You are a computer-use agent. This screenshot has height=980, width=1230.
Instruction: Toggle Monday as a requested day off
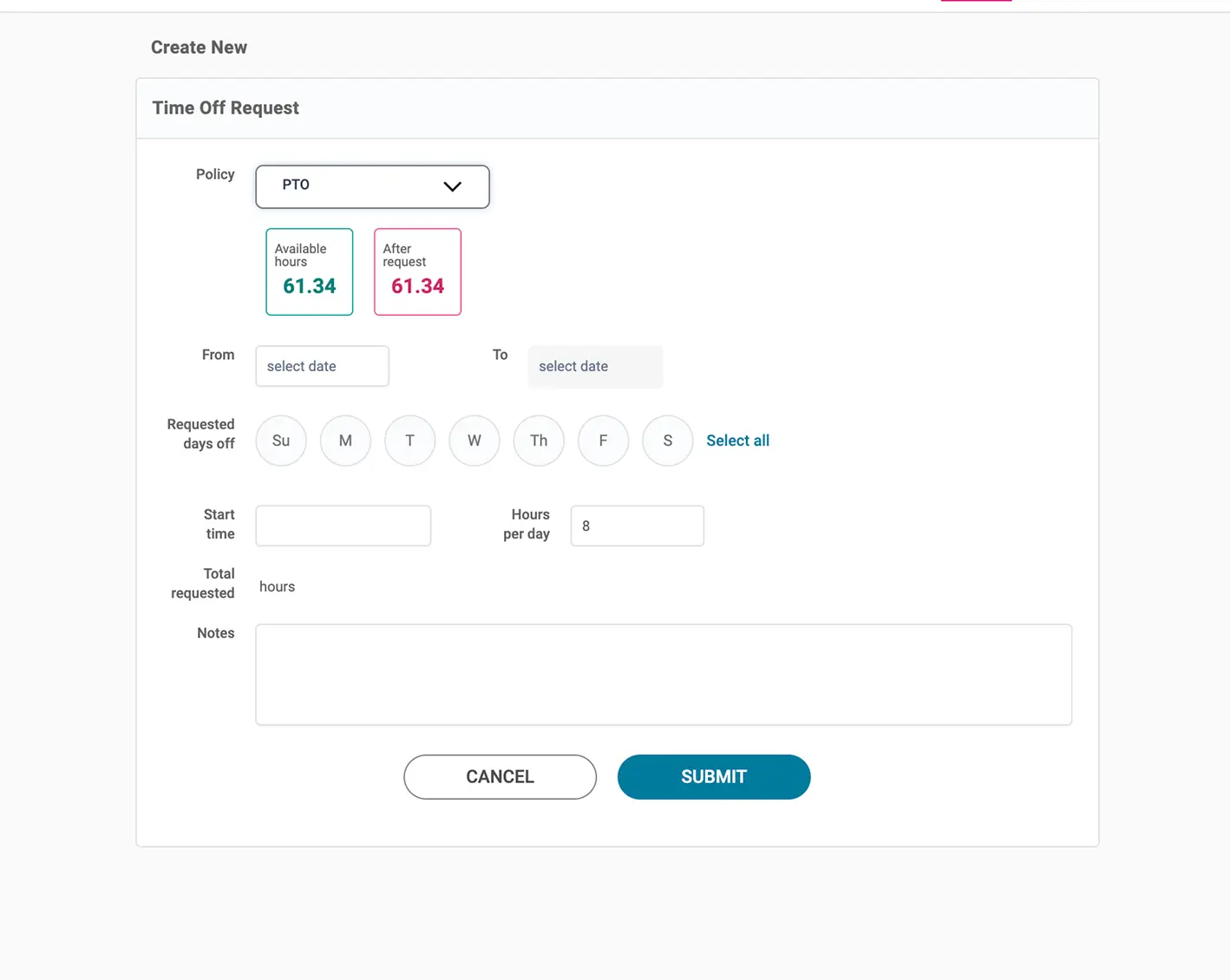[x=345, y=441]
